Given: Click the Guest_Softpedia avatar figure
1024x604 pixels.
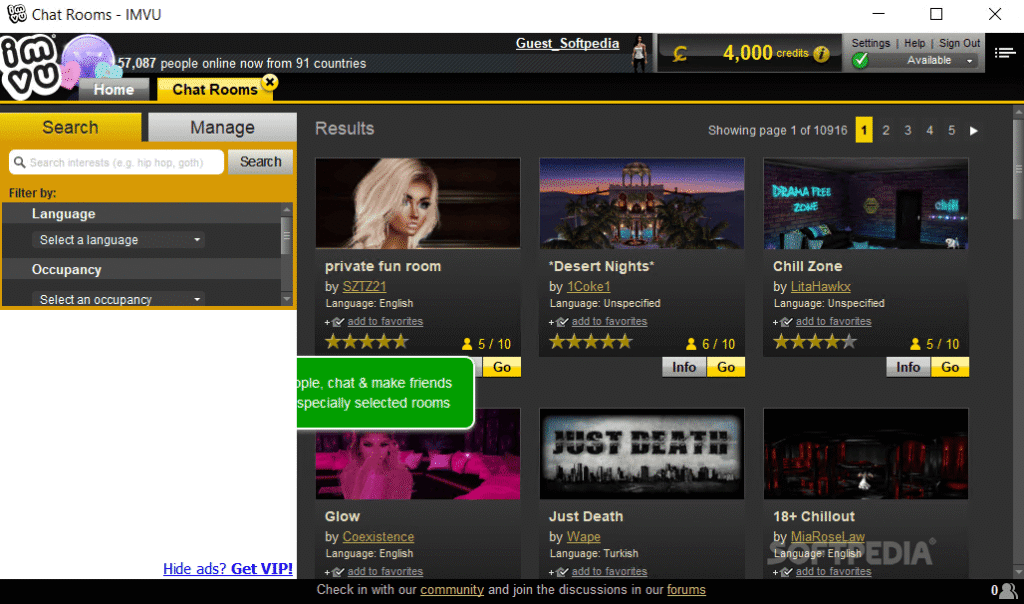Looking at the screenshot, I should tap(640, 54).
